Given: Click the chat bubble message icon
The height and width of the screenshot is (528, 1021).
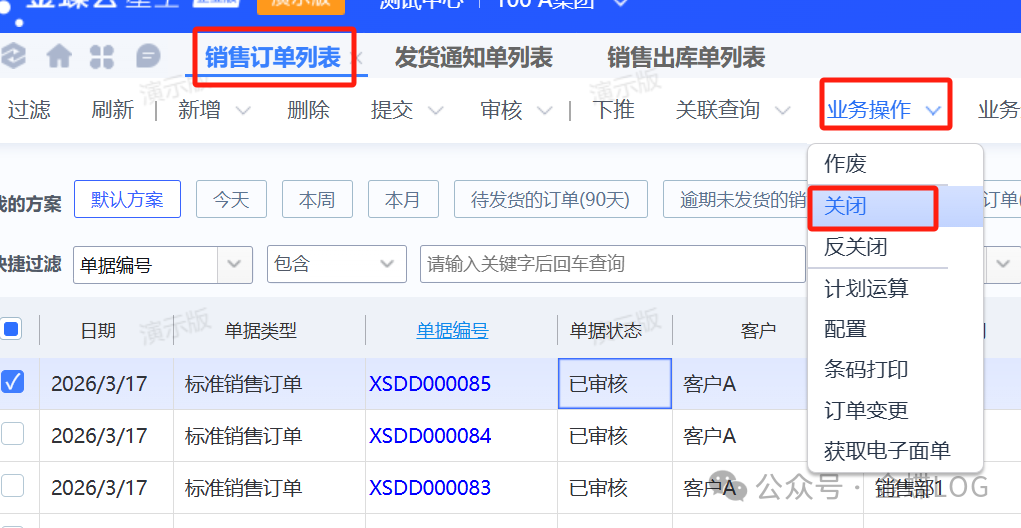Looking at the screenshot, I should pyautogui.click(x=148, y=57).
